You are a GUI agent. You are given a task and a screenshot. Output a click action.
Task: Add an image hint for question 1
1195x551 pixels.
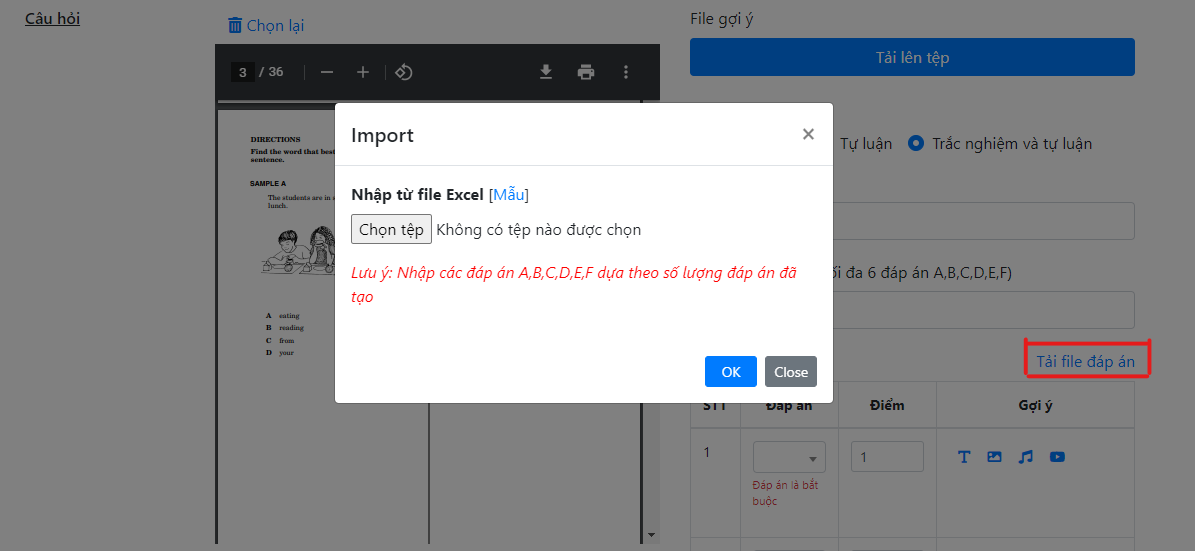(x=994, y=456)
